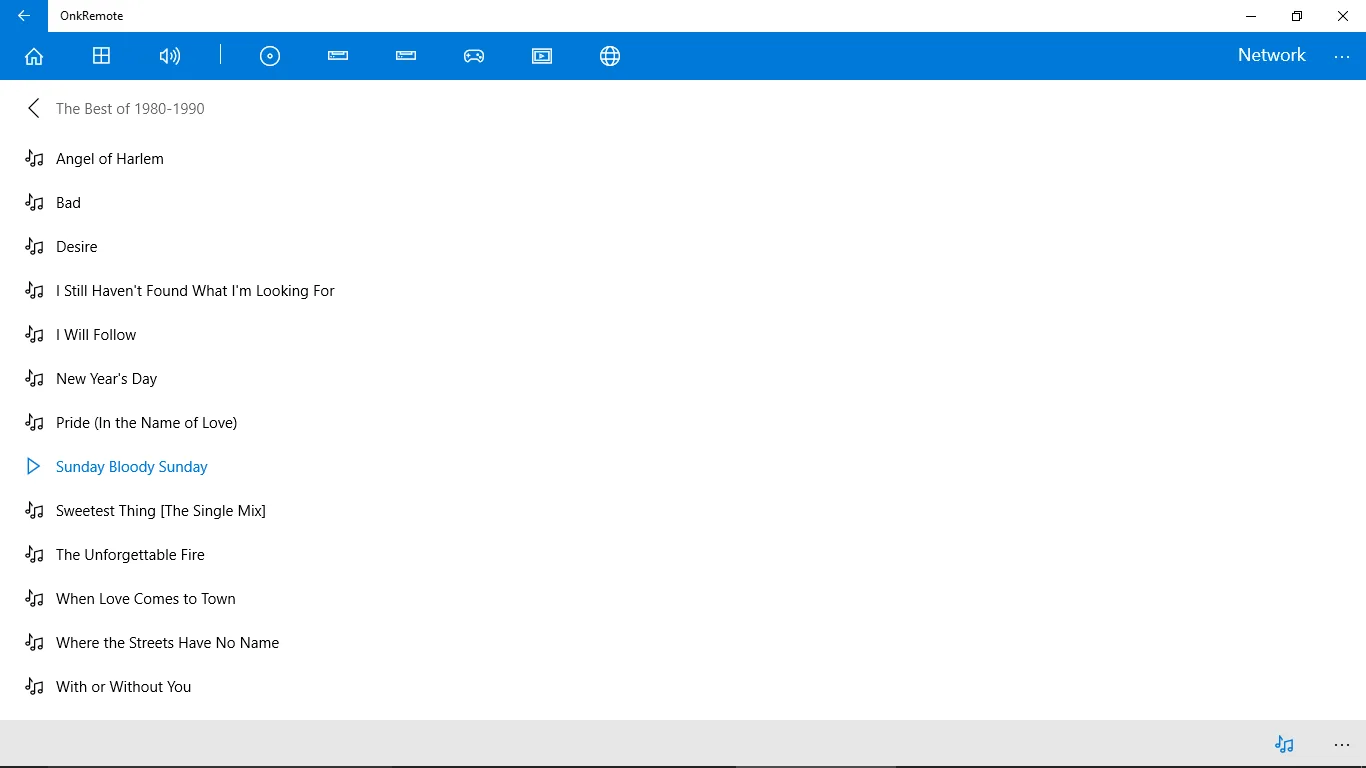This screenshot has width=1366, height=768.
Task: Select the song Bad
Action: pyautogui.click(x=68, y=203)
